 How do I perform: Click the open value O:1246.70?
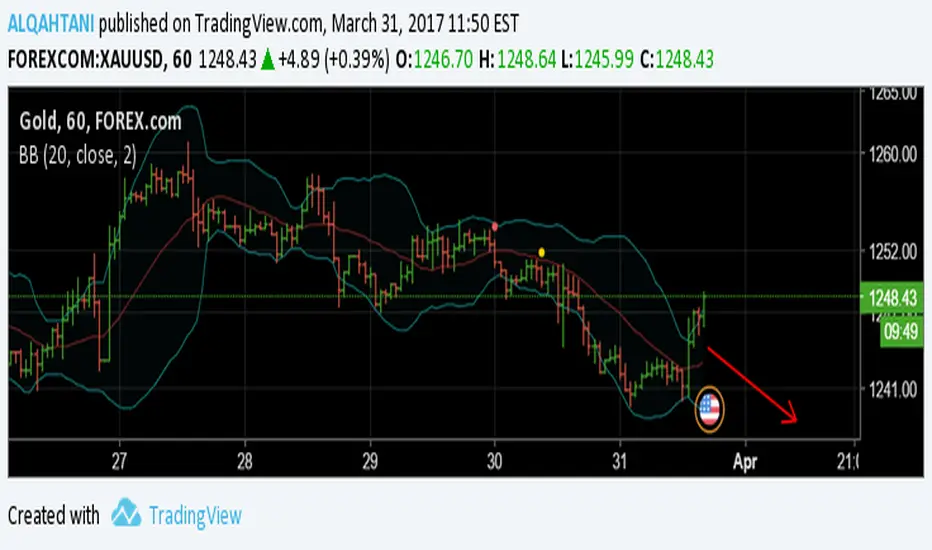point(434,59)
